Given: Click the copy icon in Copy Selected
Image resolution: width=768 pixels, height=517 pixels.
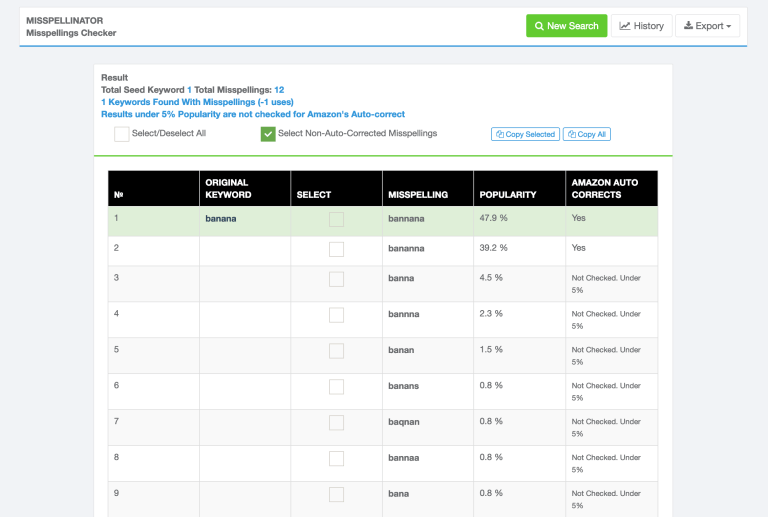Looking at the screenshot, I should [500, 134].
